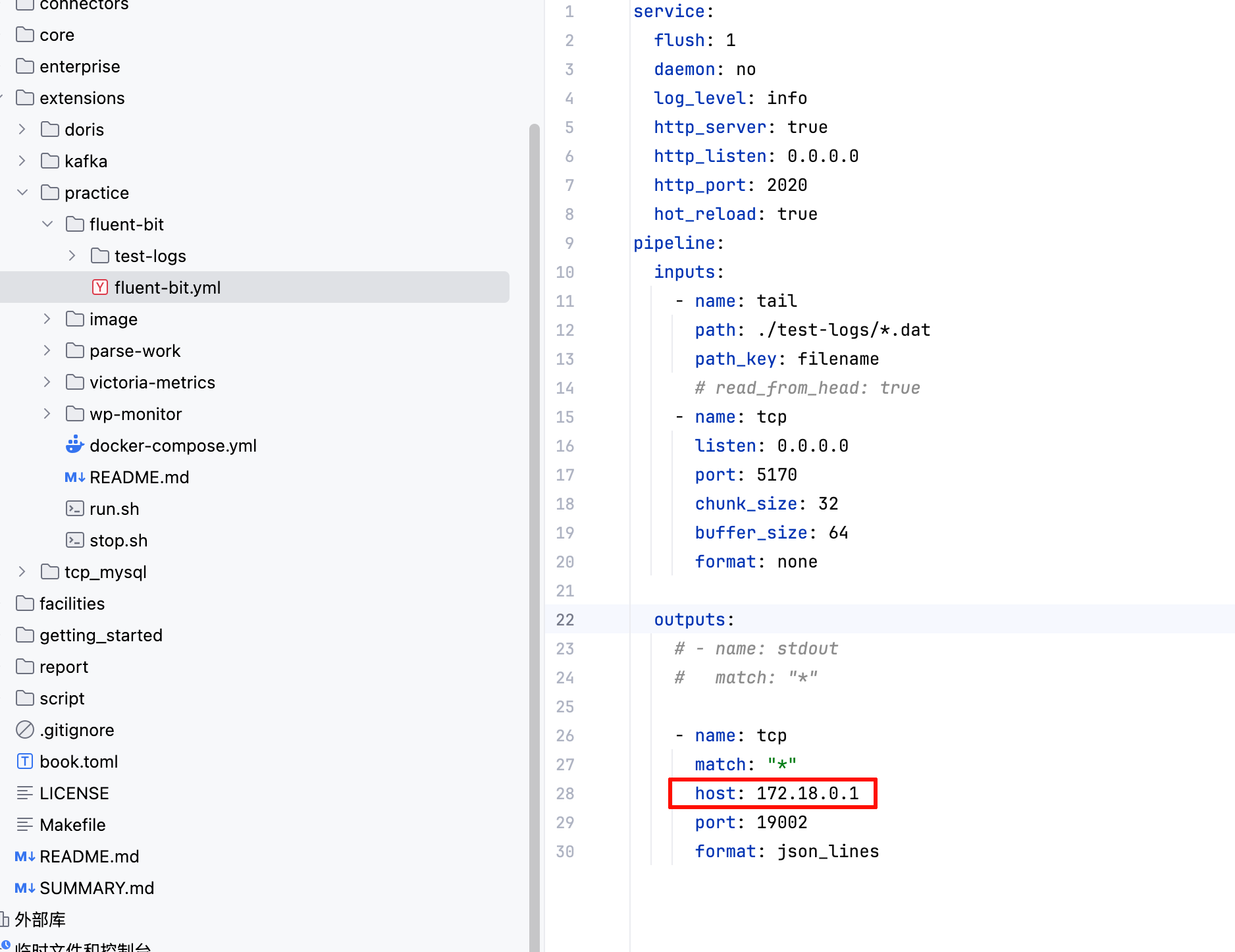The height and width of the screenshot is (952, 1235).
Task: Collapse the practice folder
Action: click(22, 192)
